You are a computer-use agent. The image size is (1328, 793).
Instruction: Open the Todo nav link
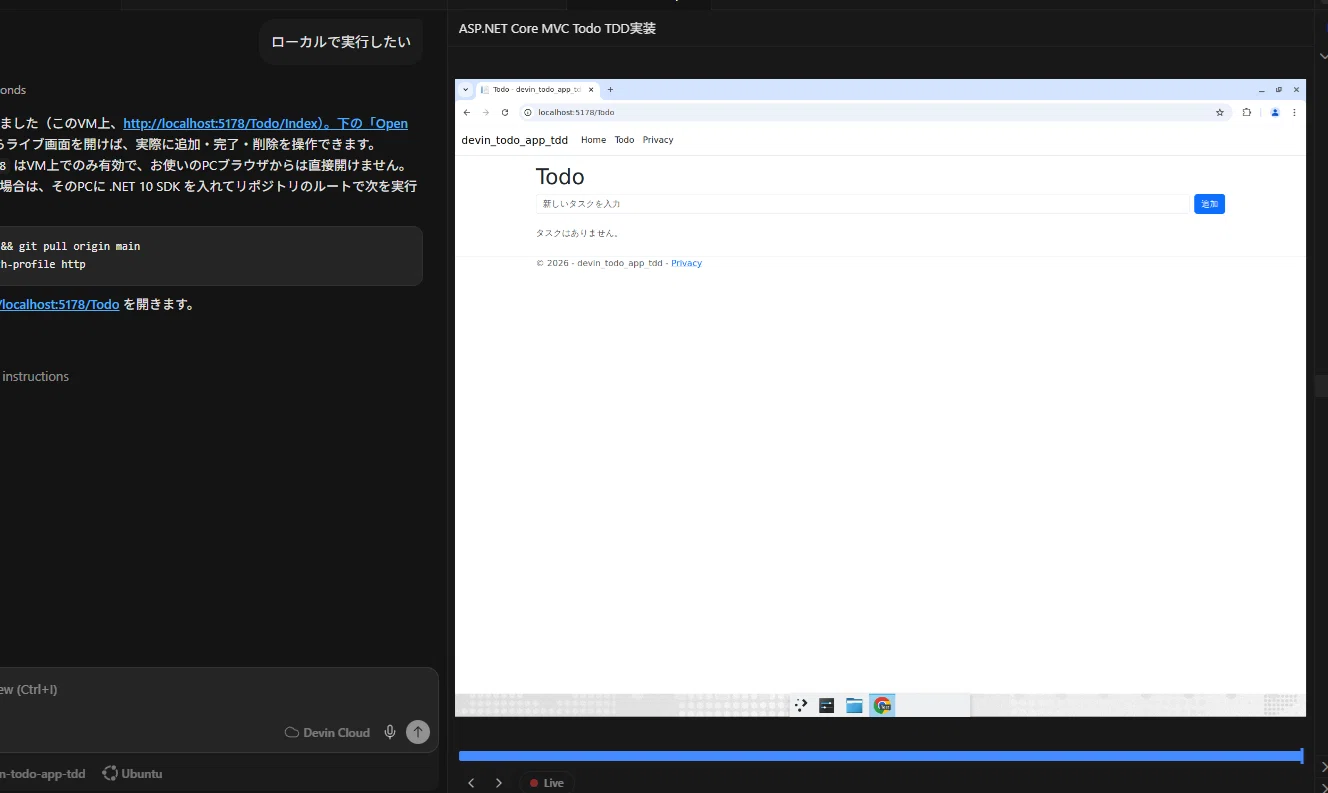[624, 140]
